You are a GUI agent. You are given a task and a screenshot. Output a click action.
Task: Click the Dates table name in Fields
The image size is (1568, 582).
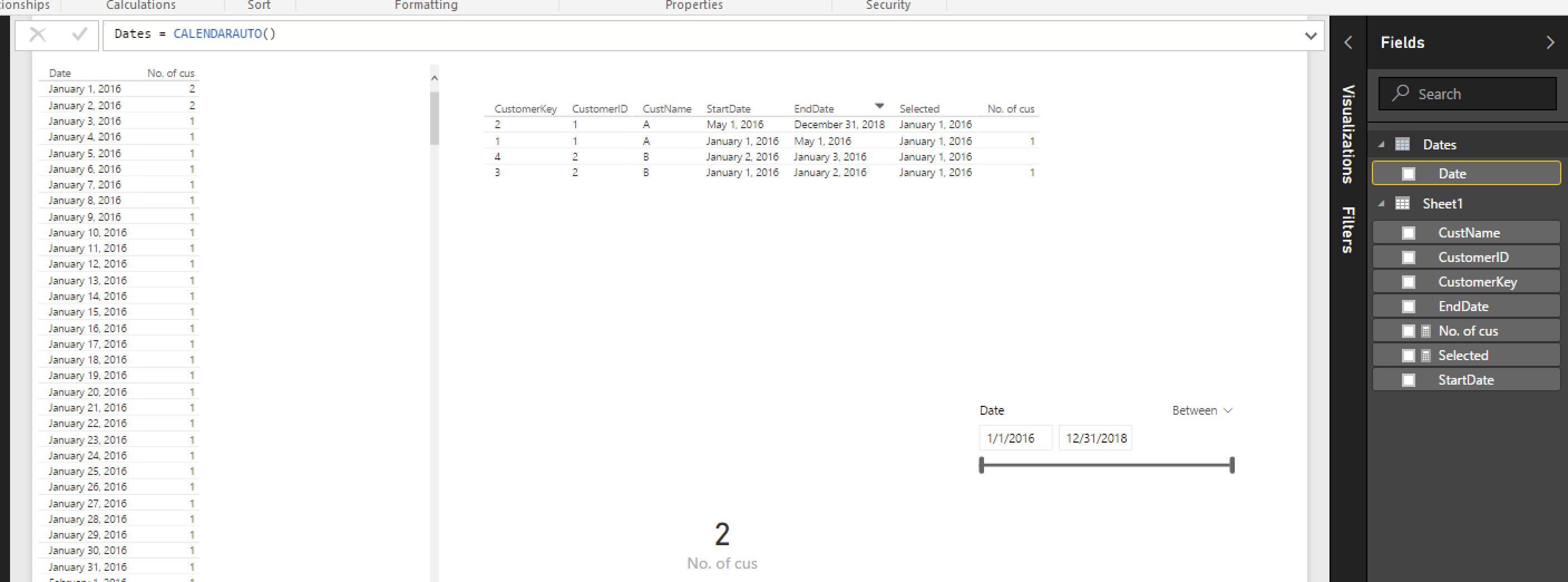pyautogui.click(x=1439, y=145)
